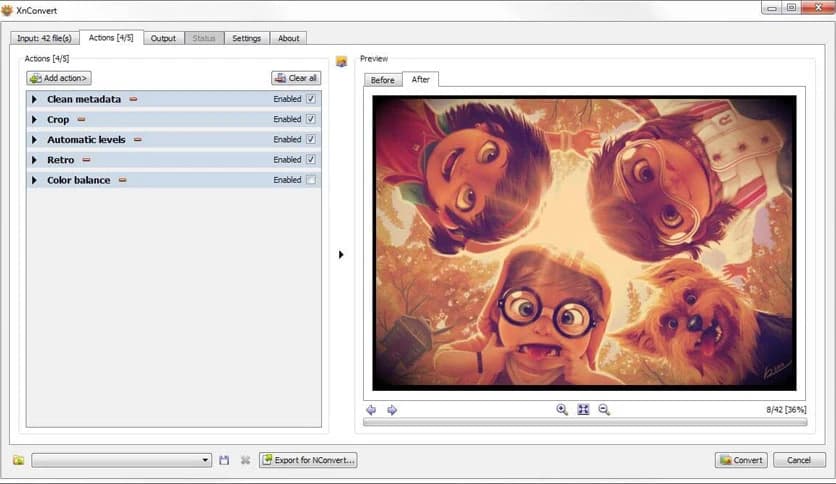Open the Status tab
The image size is (836, 484).
pos(204,38)
